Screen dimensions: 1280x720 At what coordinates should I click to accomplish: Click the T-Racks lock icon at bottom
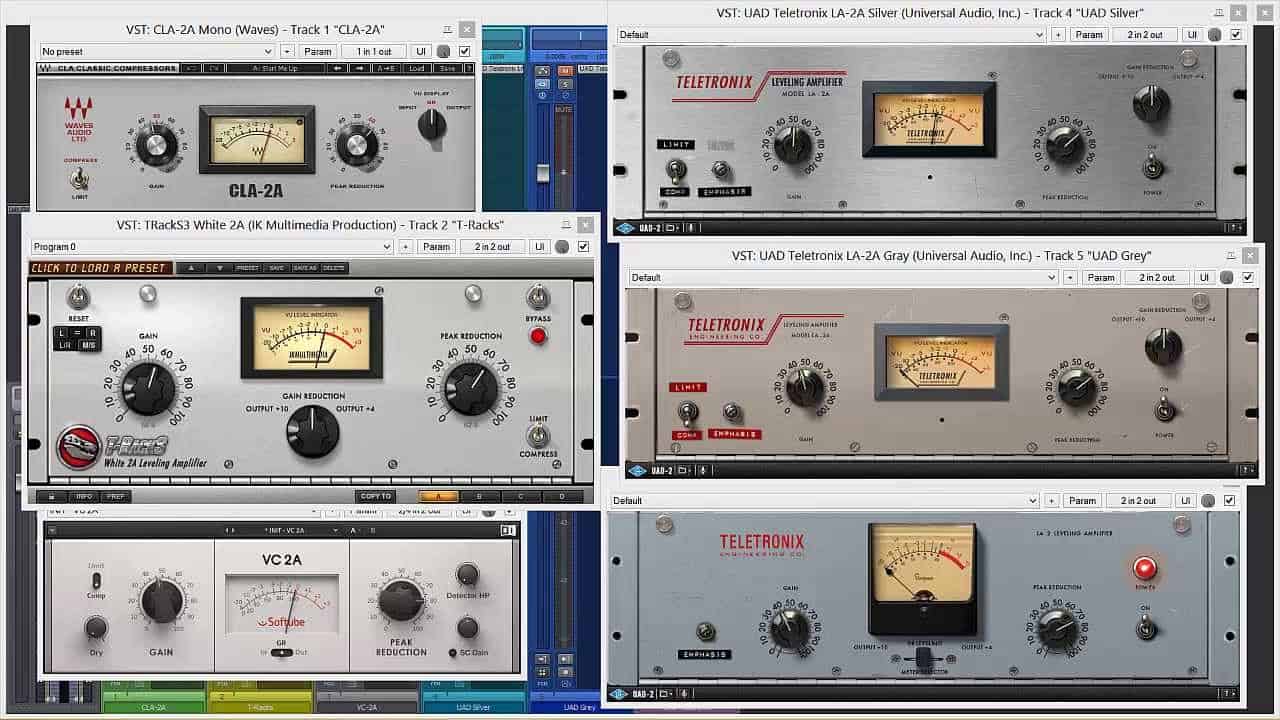50,496
